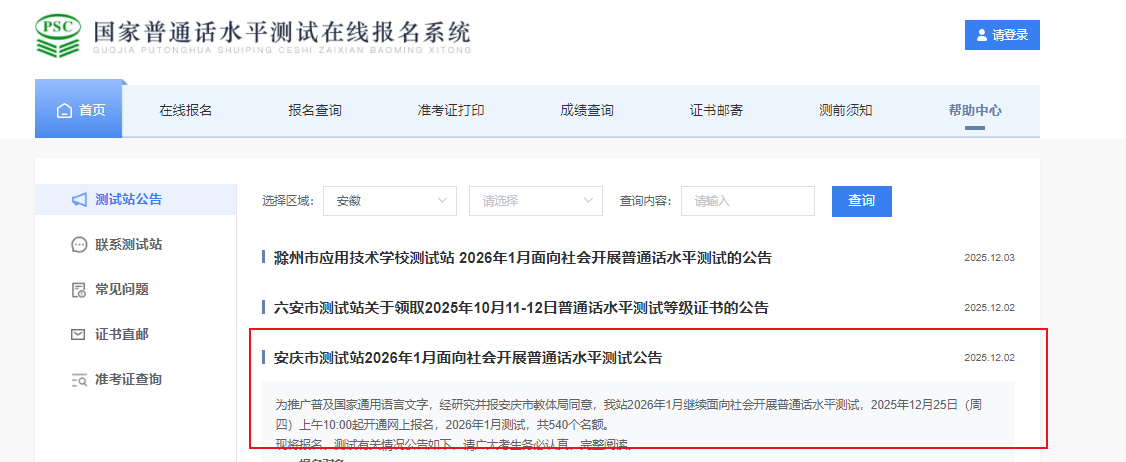Open the 滁州市应用技术学校测试站 announcement
The height and width of the screenshot is (462, 1126).
point(522,258)
